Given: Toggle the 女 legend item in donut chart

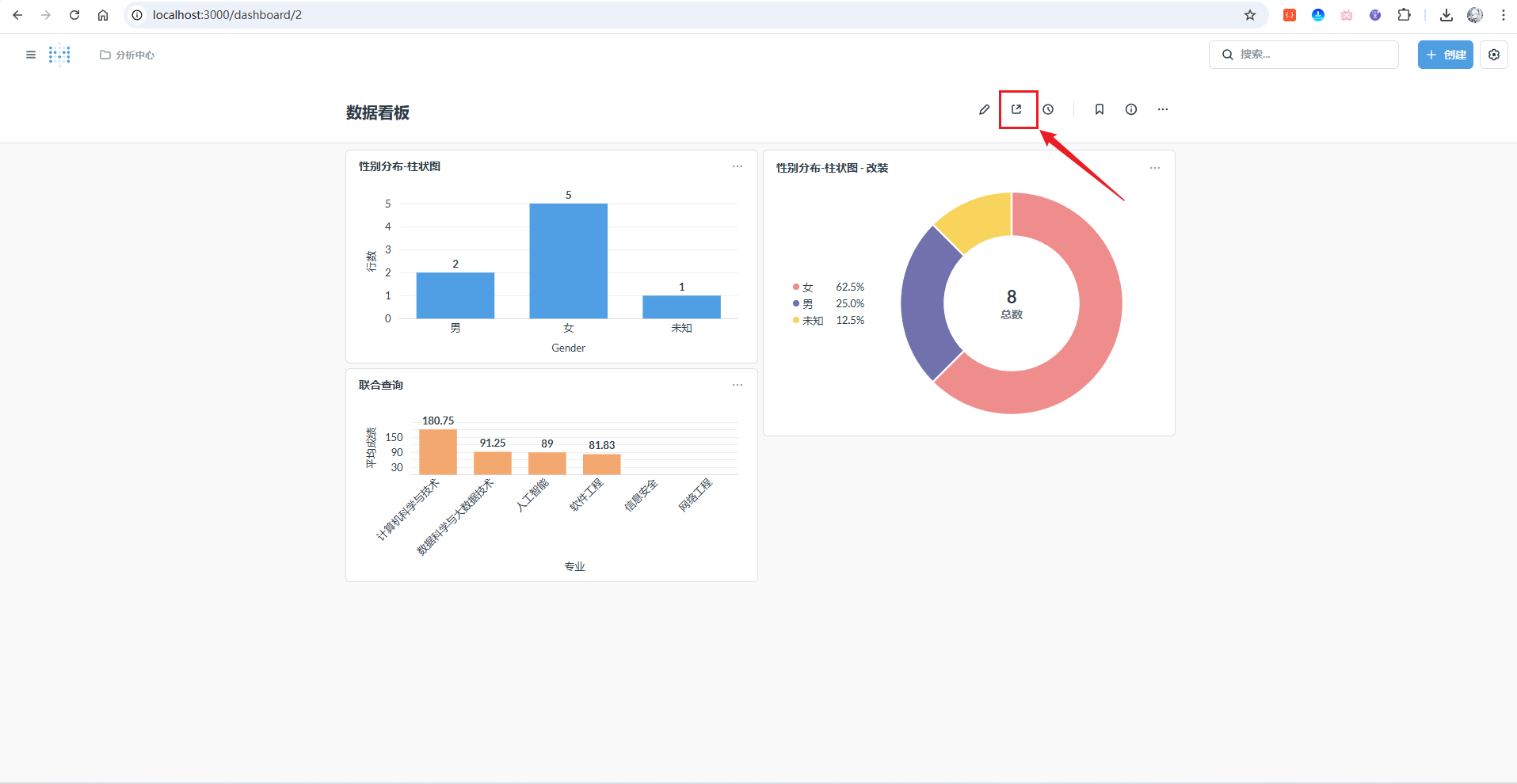Looking at the screenshot, I should point(807,287).
